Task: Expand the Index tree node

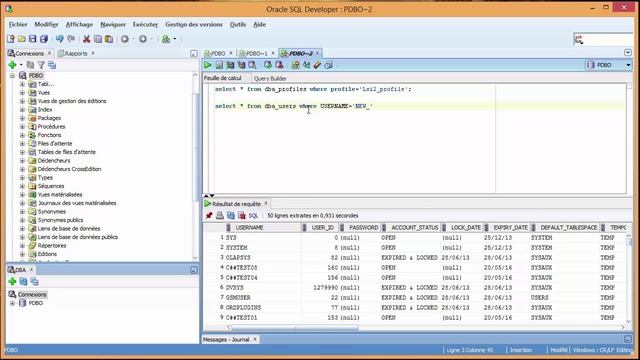Action: pyautogui.click(x=22, y=110)
